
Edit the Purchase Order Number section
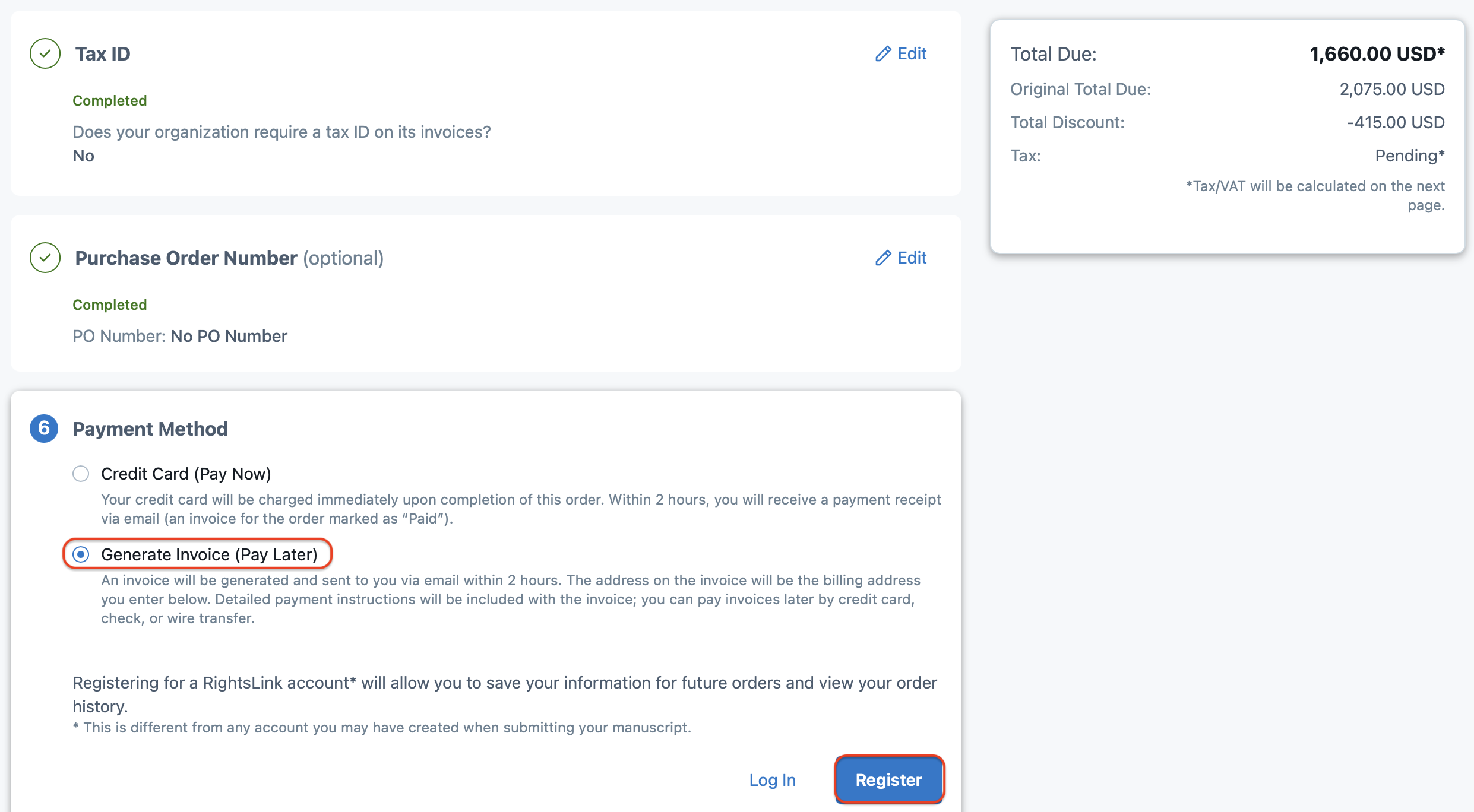pyautogui.click(x=912, y=258)
